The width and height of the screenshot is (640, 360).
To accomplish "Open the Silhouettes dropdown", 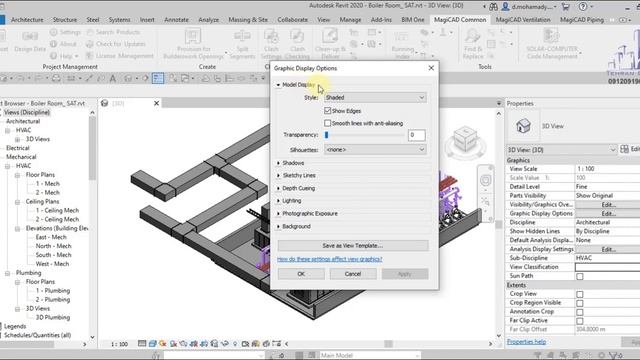I will tap(375, 150).
